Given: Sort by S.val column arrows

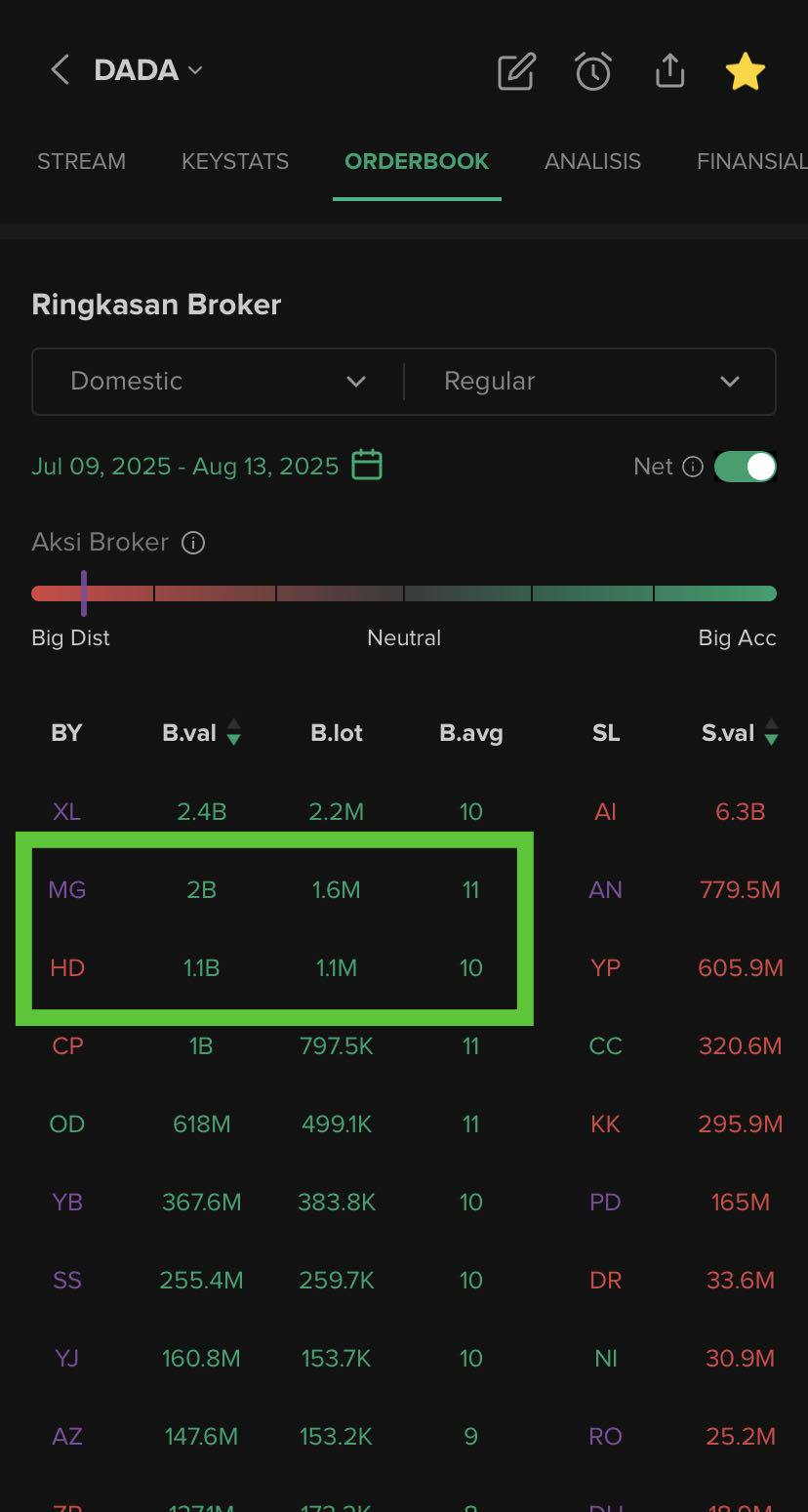Looking at the screenshot, I should point(771,733).
